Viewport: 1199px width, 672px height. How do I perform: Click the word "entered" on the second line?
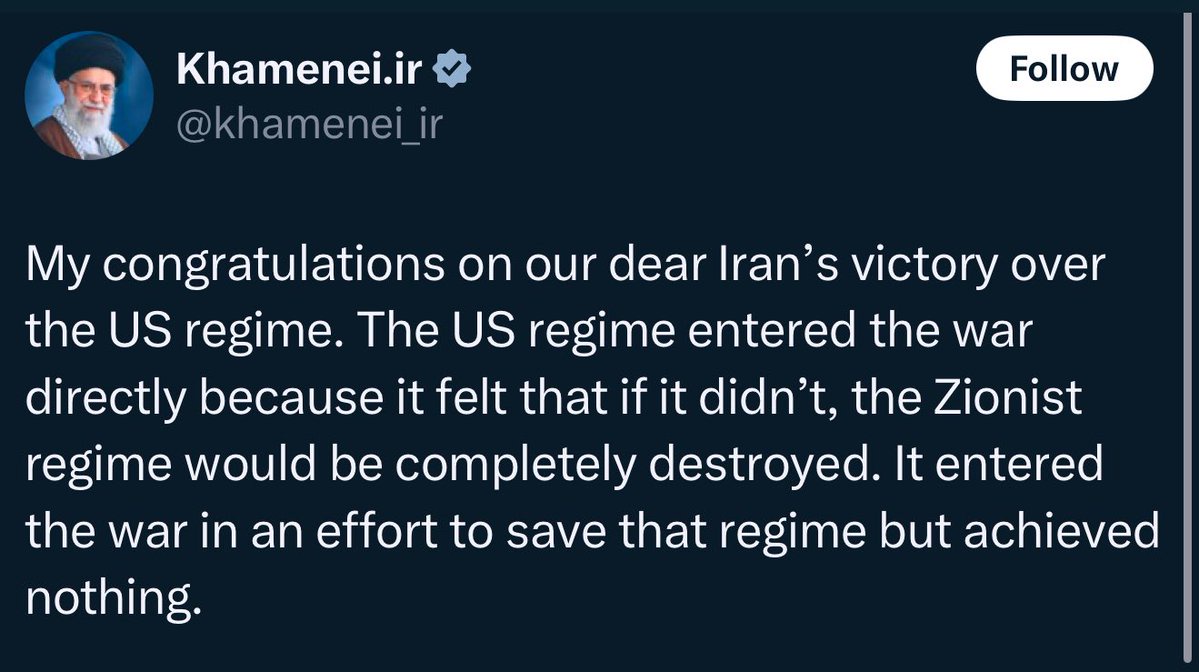coord(772,331)
